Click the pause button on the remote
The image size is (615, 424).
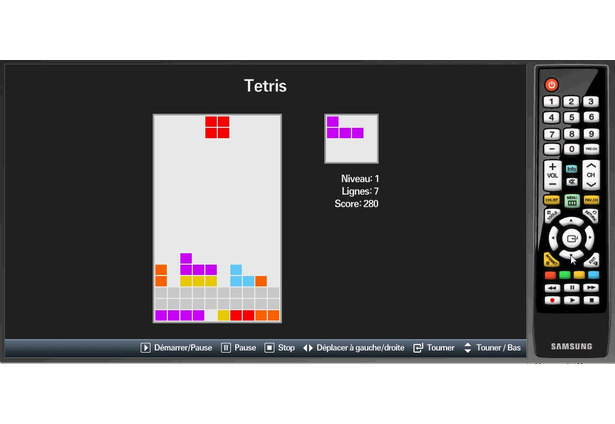click(x=572, y=288)
